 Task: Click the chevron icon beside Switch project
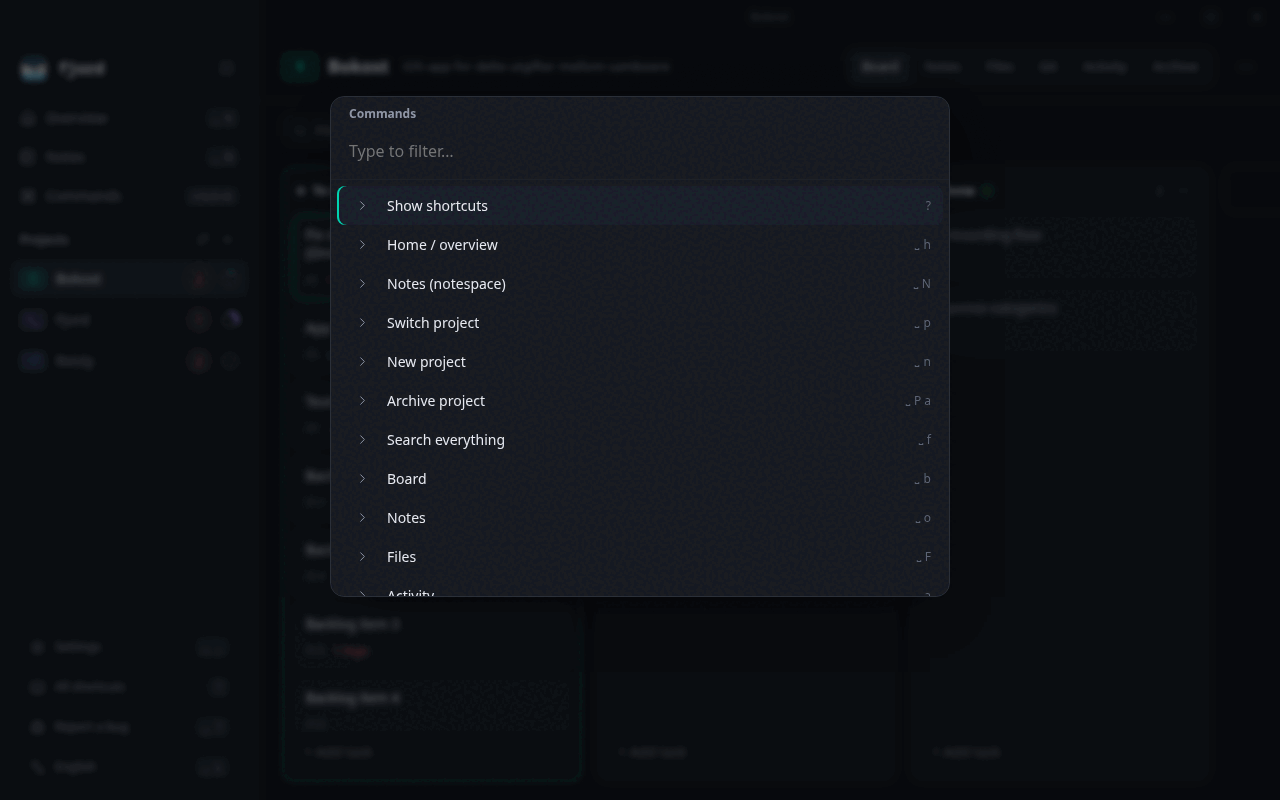click(362, 322)
